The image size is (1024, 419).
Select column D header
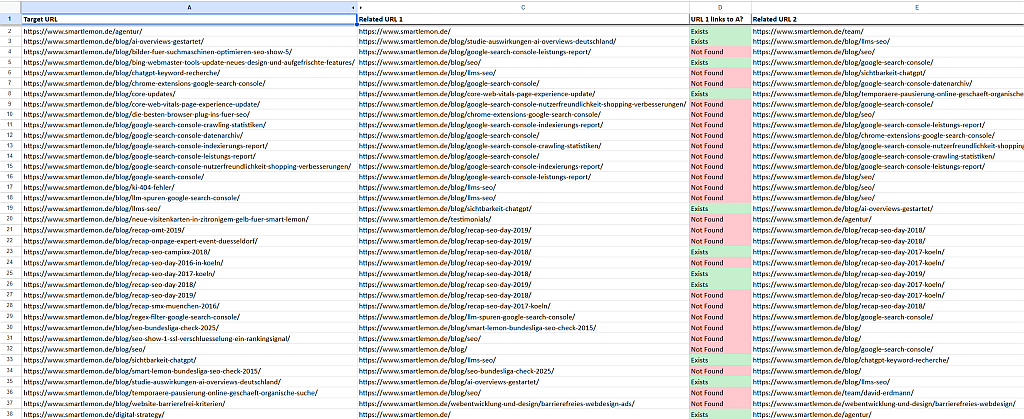pyautogui.click(x=720, y=7)
